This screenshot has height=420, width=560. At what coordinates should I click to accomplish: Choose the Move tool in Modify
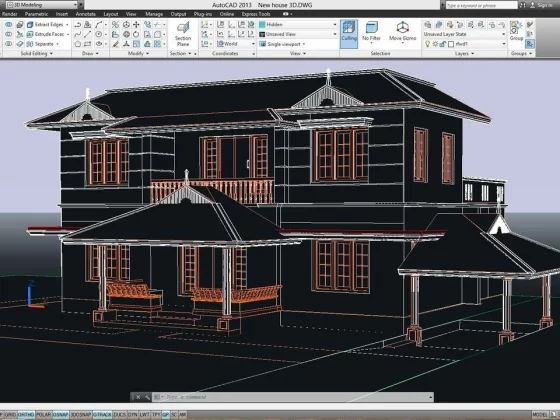click(136, 24)
